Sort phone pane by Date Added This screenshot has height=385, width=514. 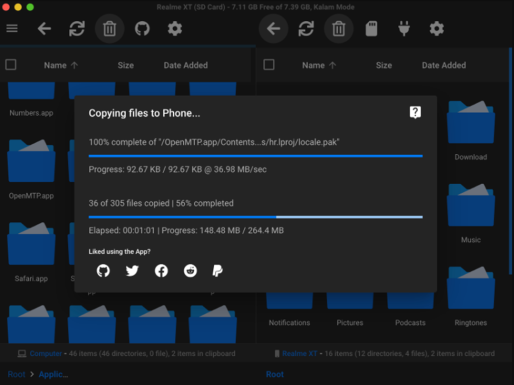[444, 65]
